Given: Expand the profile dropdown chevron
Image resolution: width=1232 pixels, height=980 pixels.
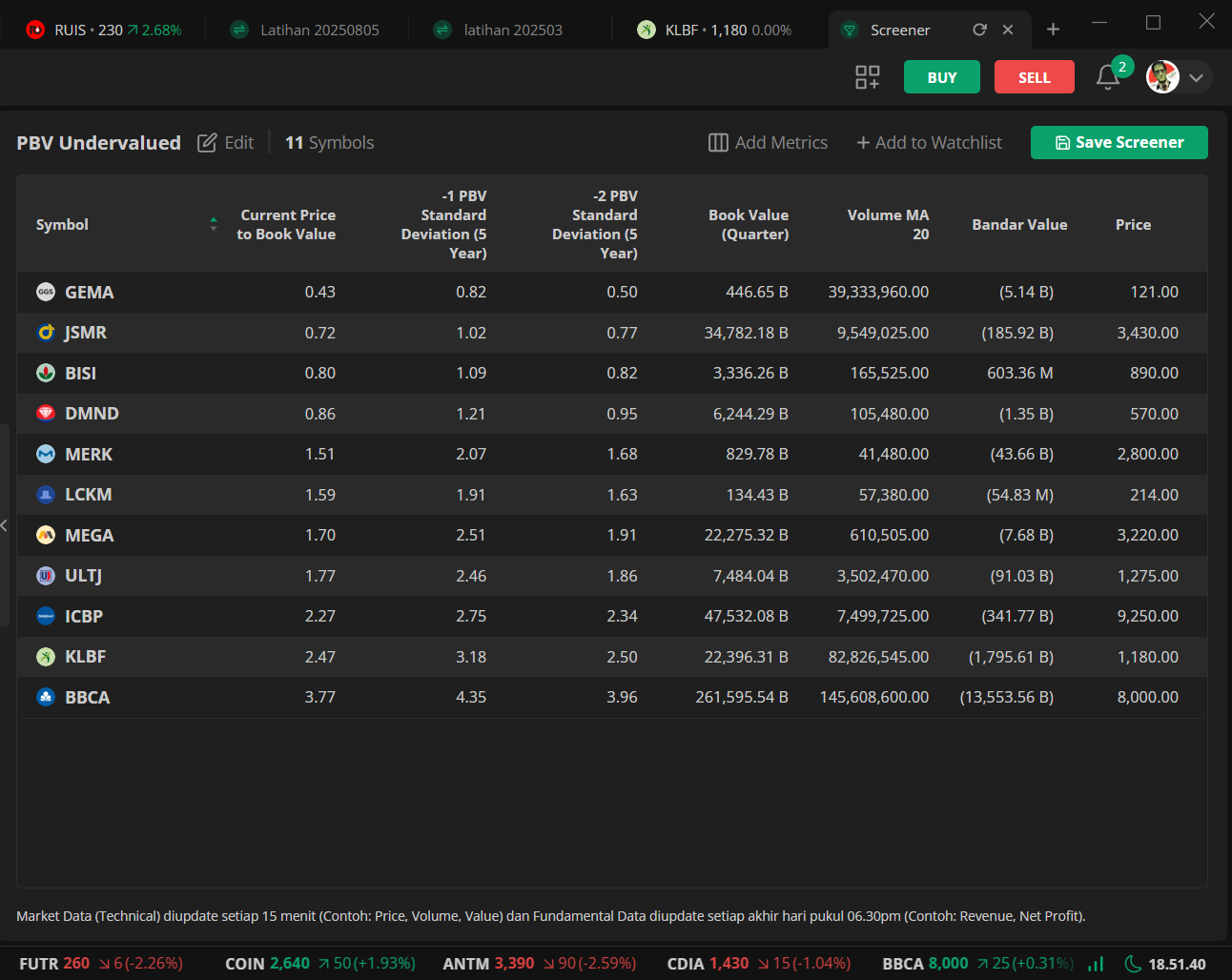Looking at the screenshot, I should [x=1197, y=78].
